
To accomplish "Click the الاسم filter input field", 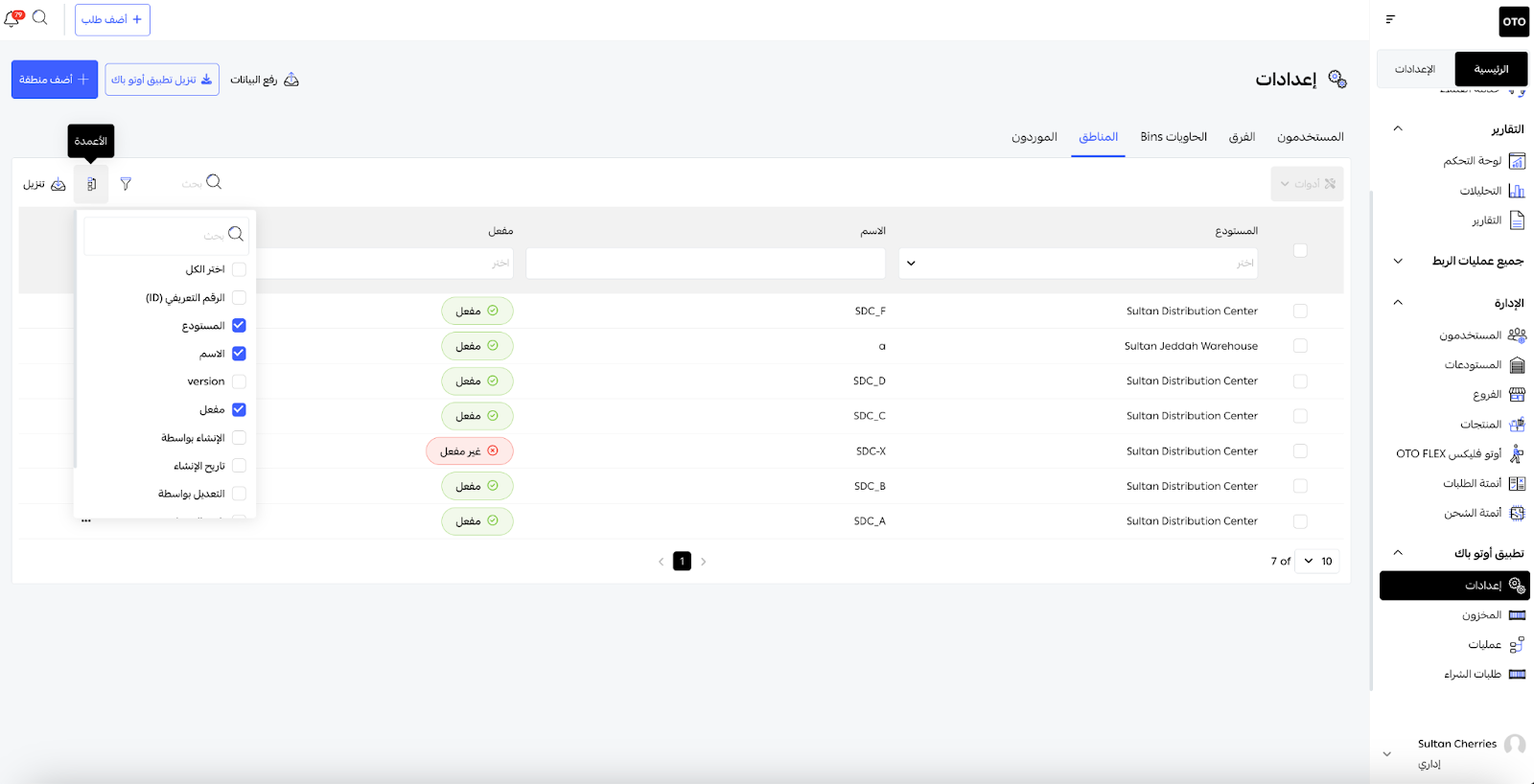I will point(705,263).
